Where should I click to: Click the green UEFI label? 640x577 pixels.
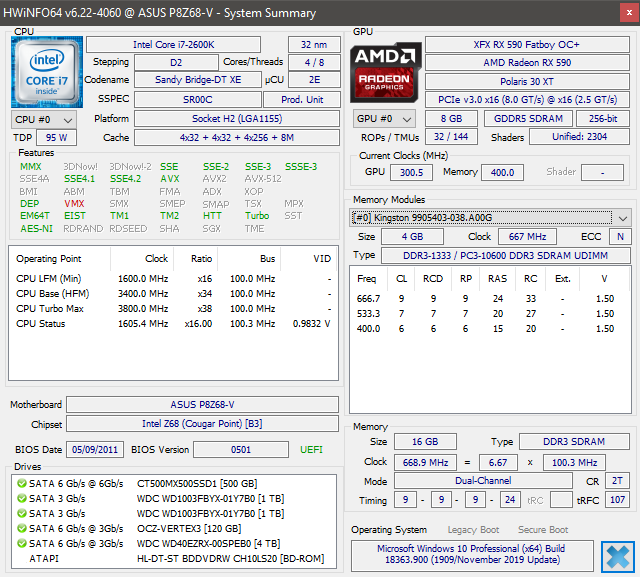point(311,450)
